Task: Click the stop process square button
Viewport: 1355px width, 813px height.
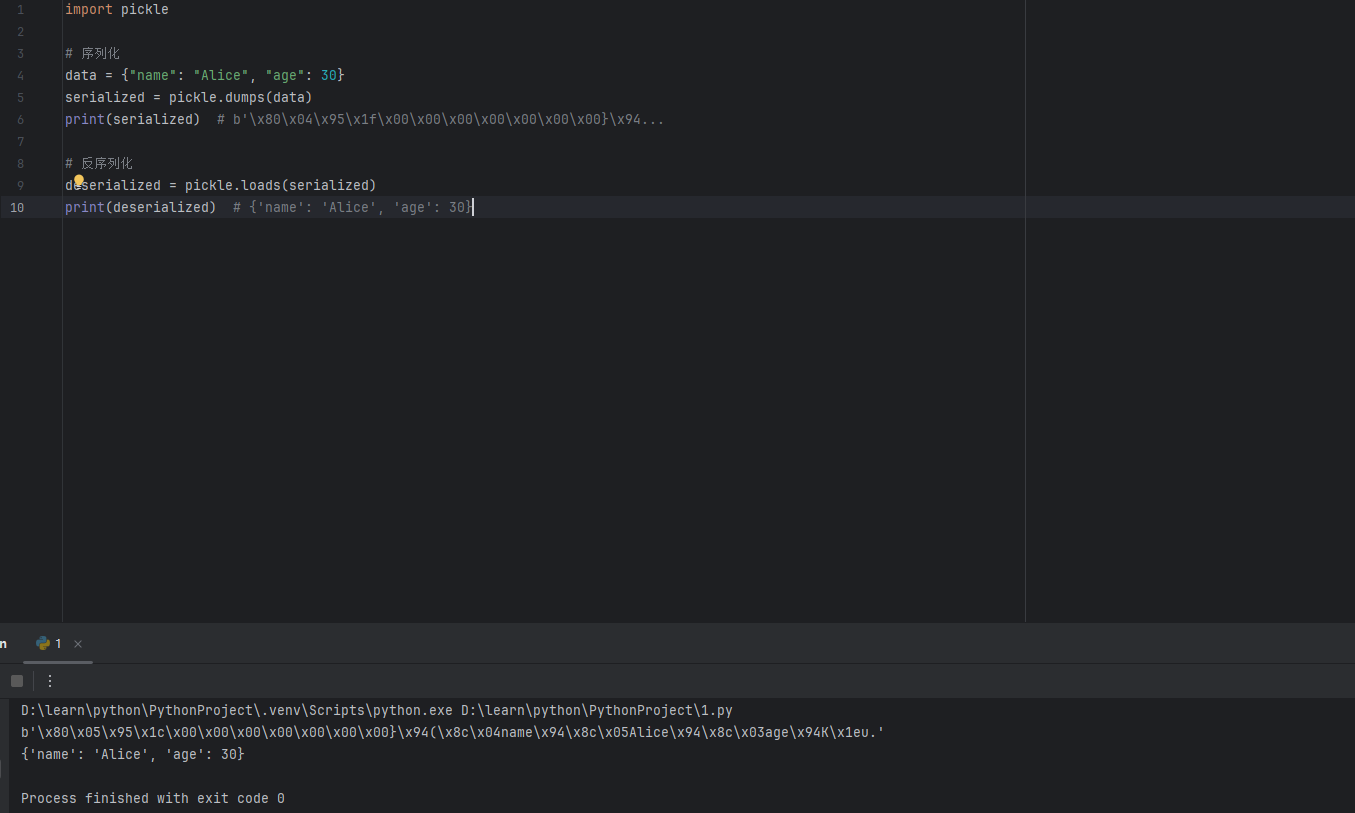Action: pyautogui.click(x=17, y=681)
